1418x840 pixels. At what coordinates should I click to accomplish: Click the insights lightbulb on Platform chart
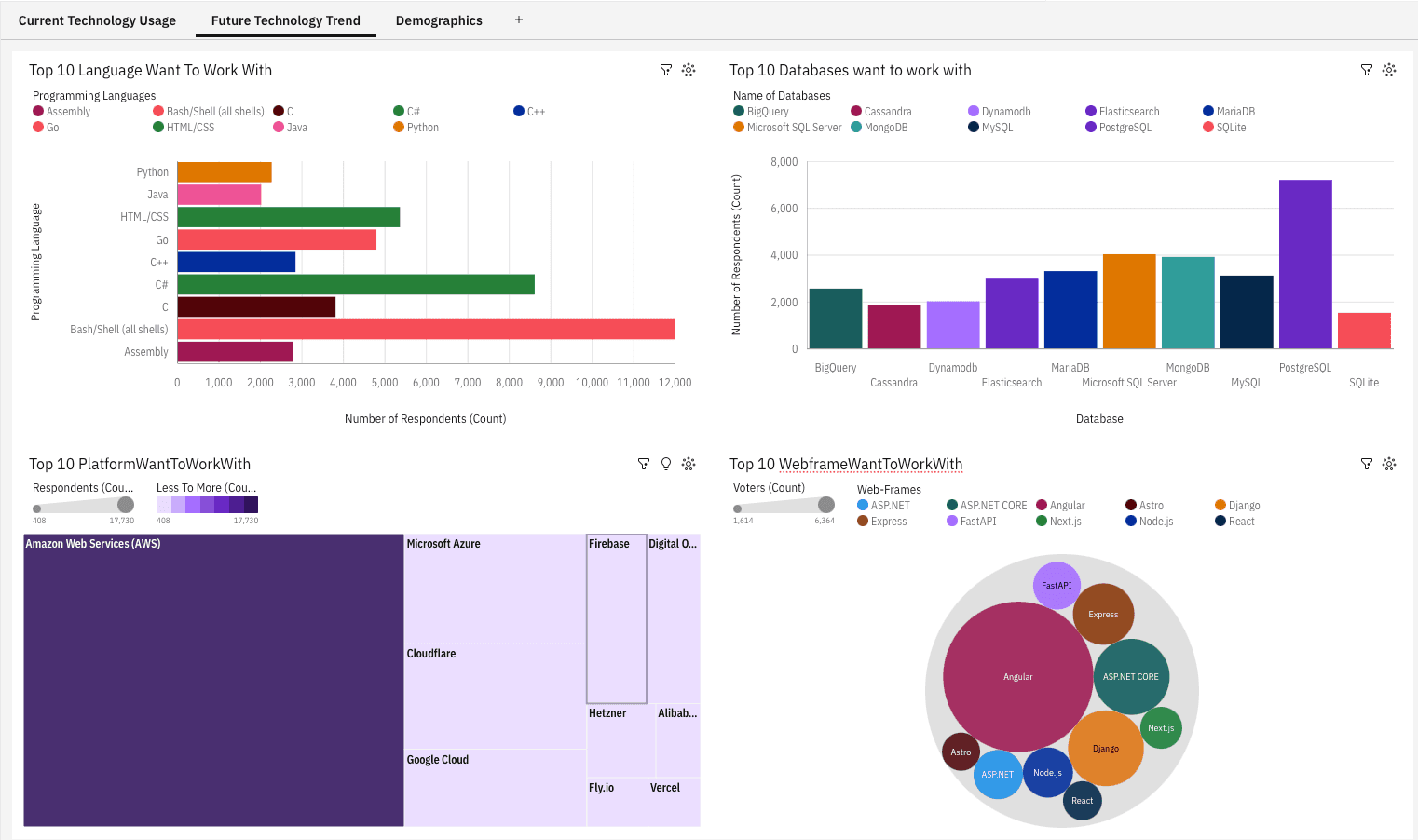click(x=666, y=463)
